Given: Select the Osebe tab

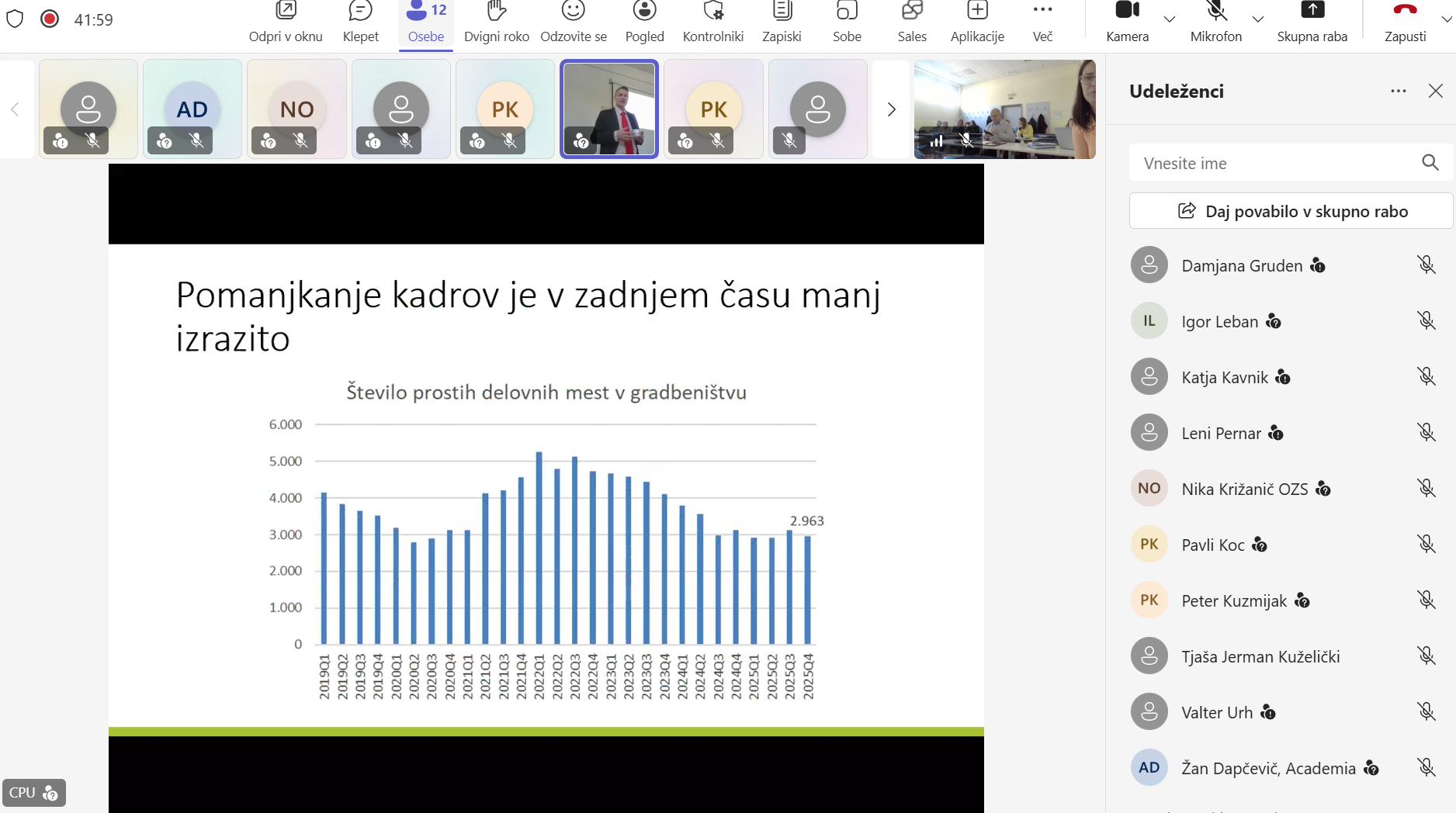Looking at the screenshot, I should (426, 22).
